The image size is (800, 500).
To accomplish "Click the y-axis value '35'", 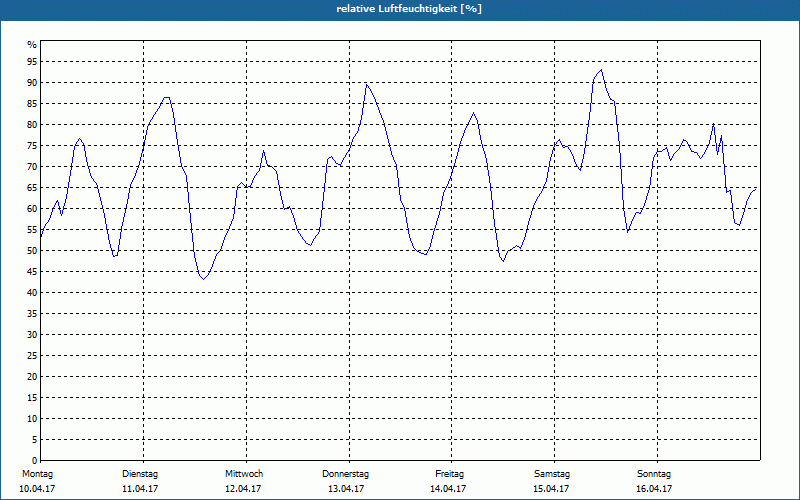I will (x=32, y=314).
